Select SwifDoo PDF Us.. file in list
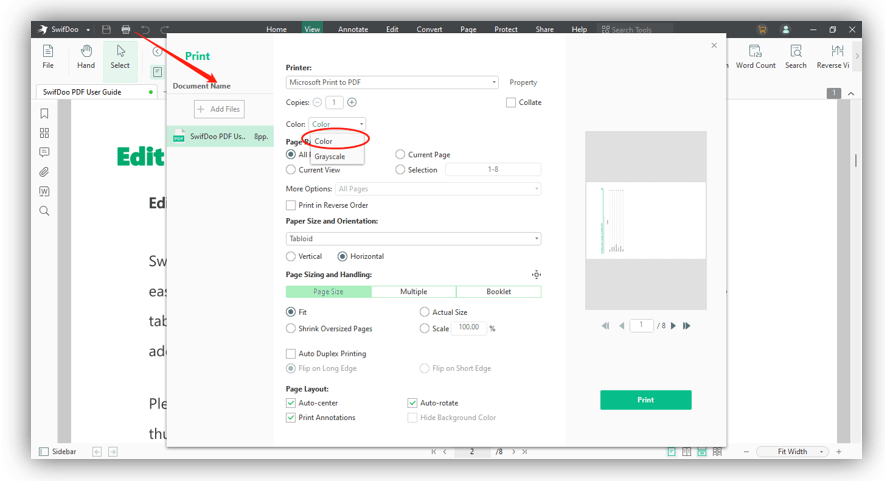 (x=220, y=136)
